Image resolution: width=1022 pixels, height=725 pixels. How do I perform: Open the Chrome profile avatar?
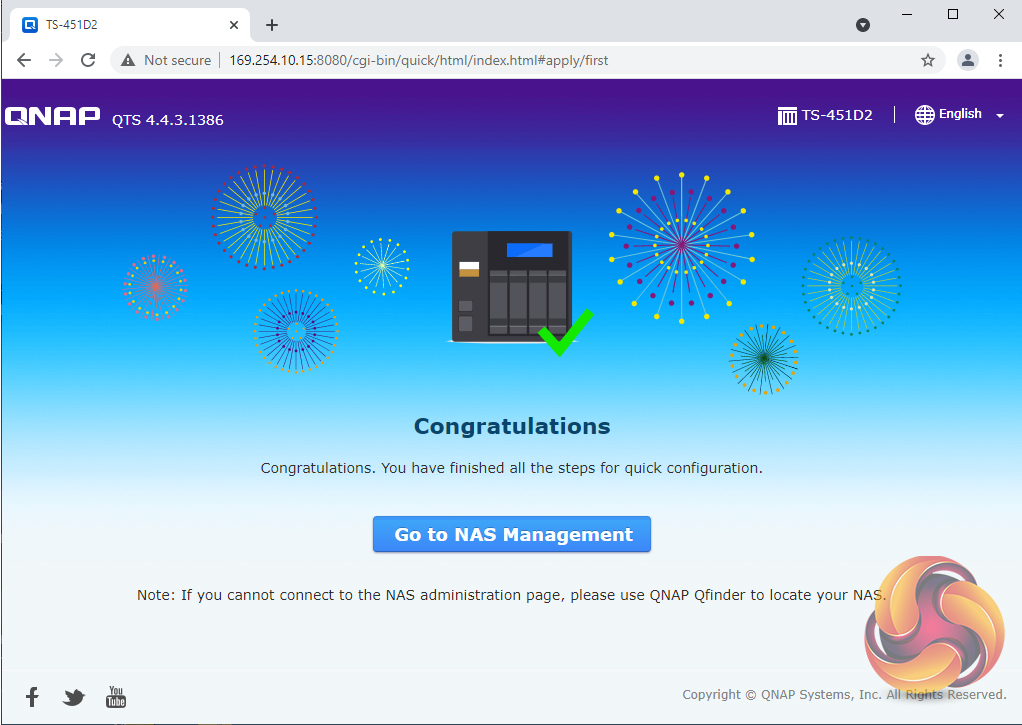pos(967,61)
